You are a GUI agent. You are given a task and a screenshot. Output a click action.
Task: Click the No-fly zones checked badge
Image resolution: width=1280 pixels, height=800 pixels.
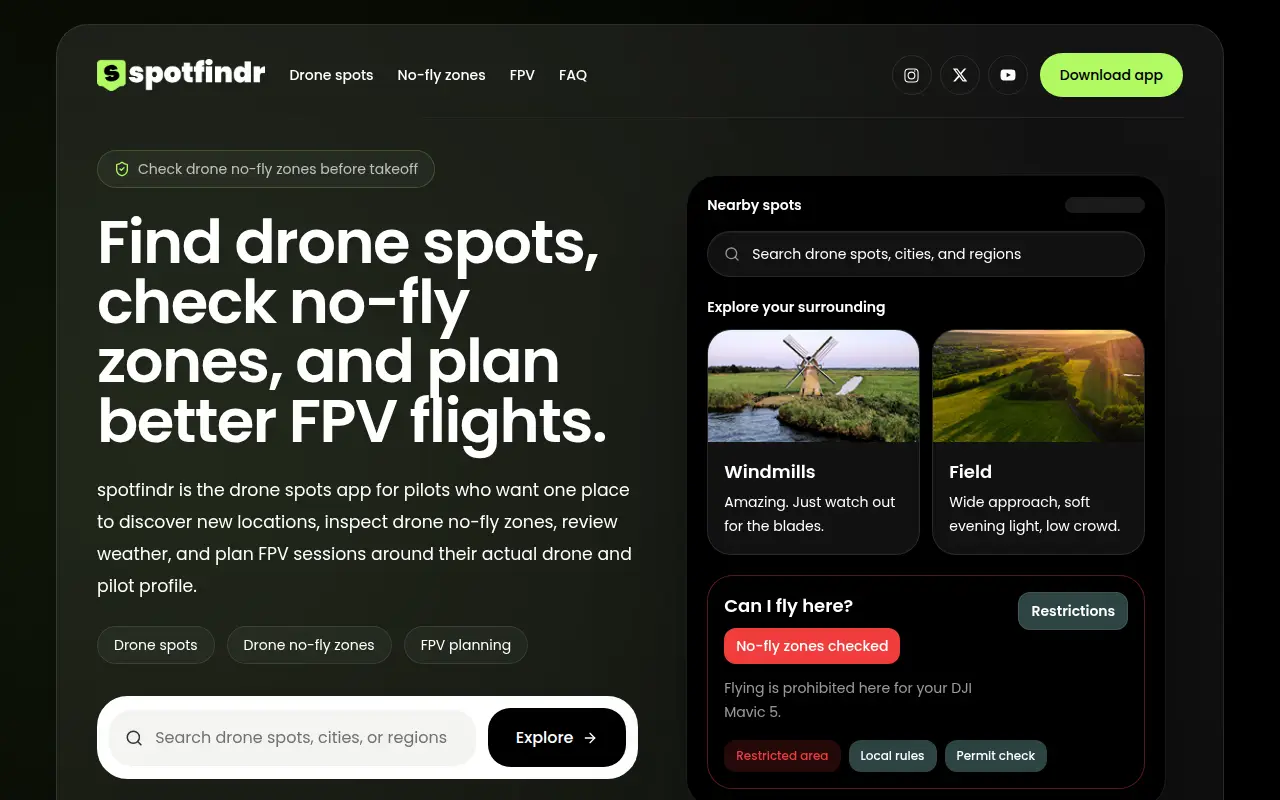click(x=812, y=646)
